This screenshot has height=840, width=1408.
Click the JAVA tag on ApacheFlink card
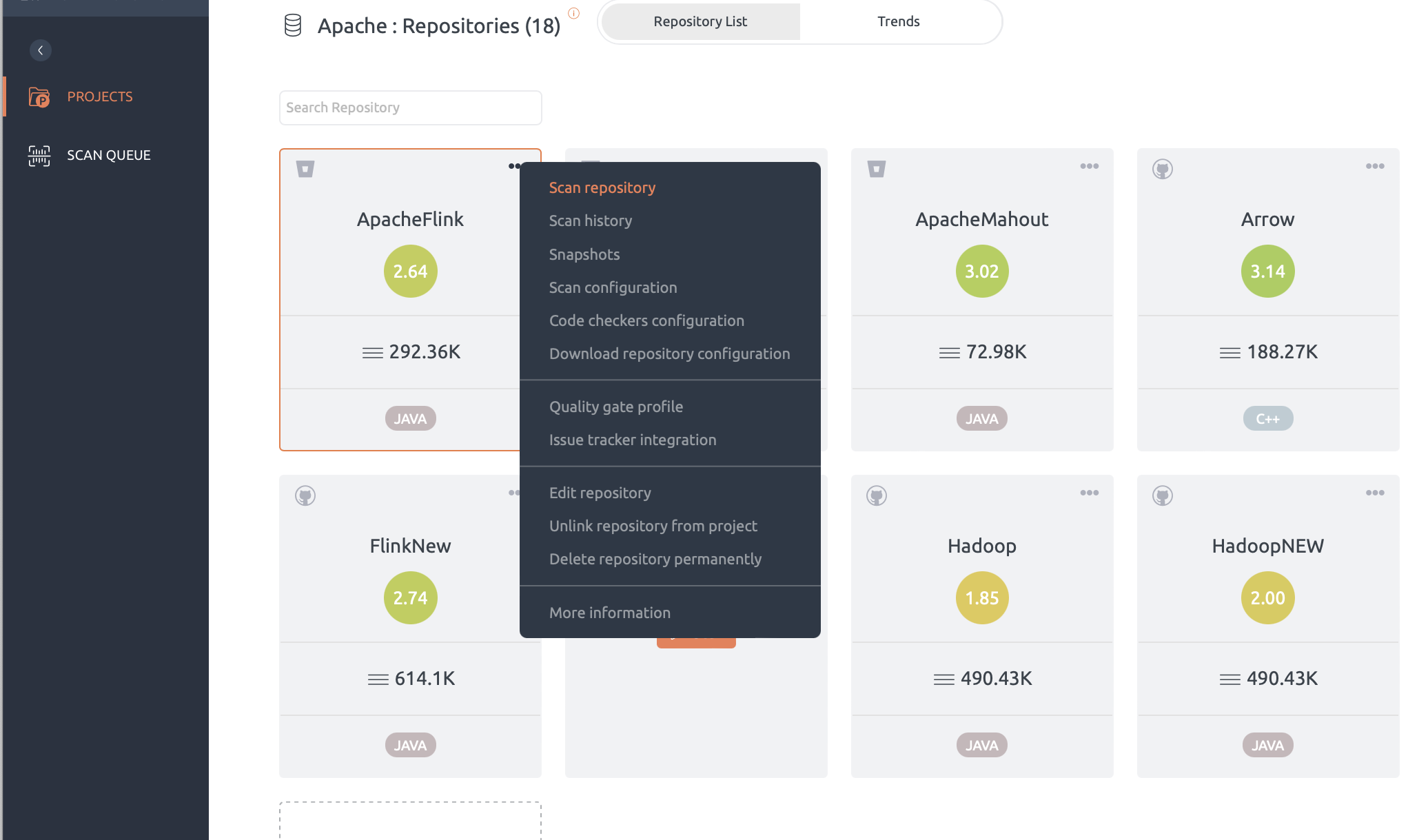pos(410,418)
